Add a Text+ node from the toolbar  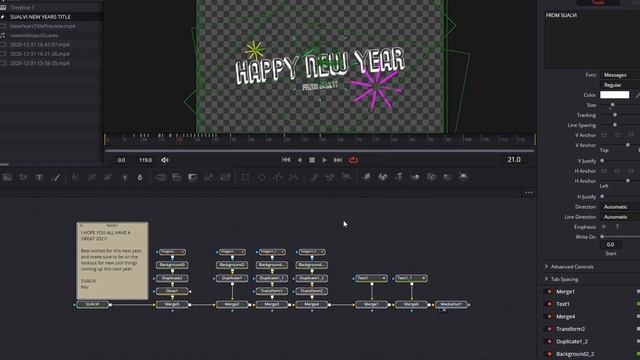pyautogui.click(x=40, y=177)
